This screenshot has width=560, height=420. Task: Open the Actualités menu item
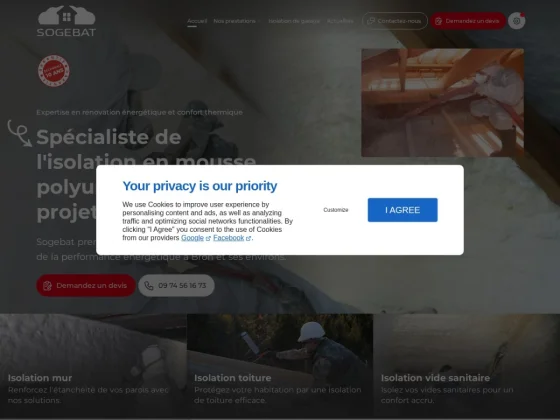click(x=340, y=21)
